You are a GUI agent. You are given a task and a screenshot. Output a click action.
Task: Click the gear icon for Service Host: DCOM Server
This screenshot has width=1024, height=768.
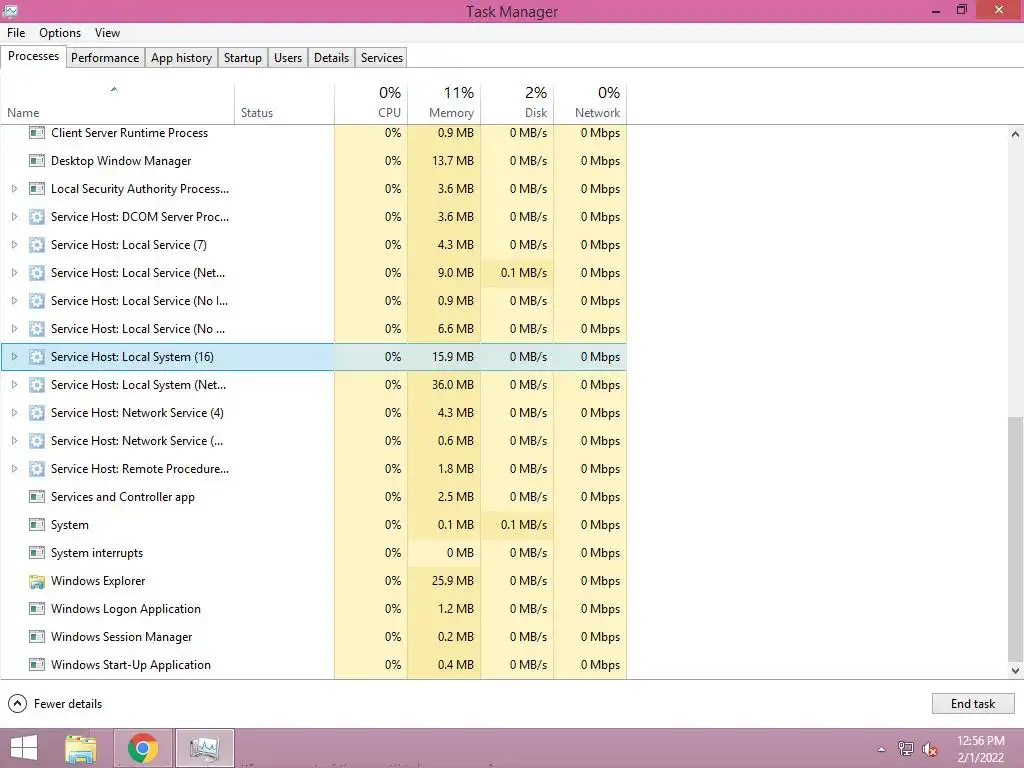(37, 217)
